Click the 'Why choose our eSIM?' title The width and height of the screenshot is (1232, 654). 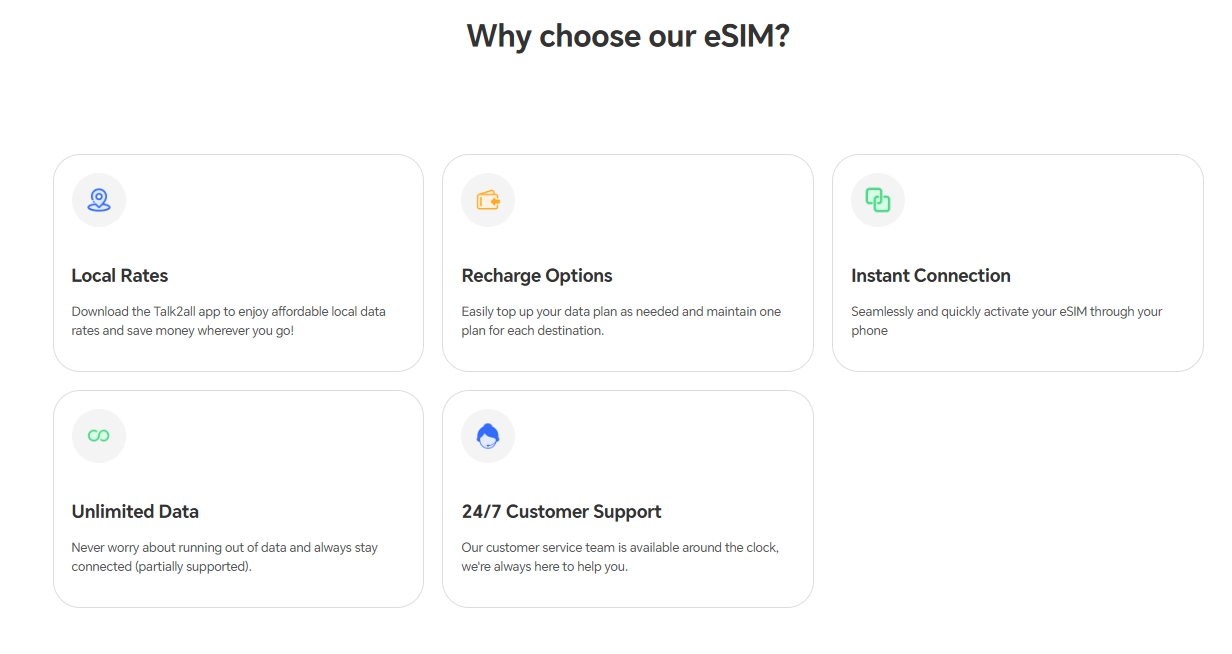[628, 36]
